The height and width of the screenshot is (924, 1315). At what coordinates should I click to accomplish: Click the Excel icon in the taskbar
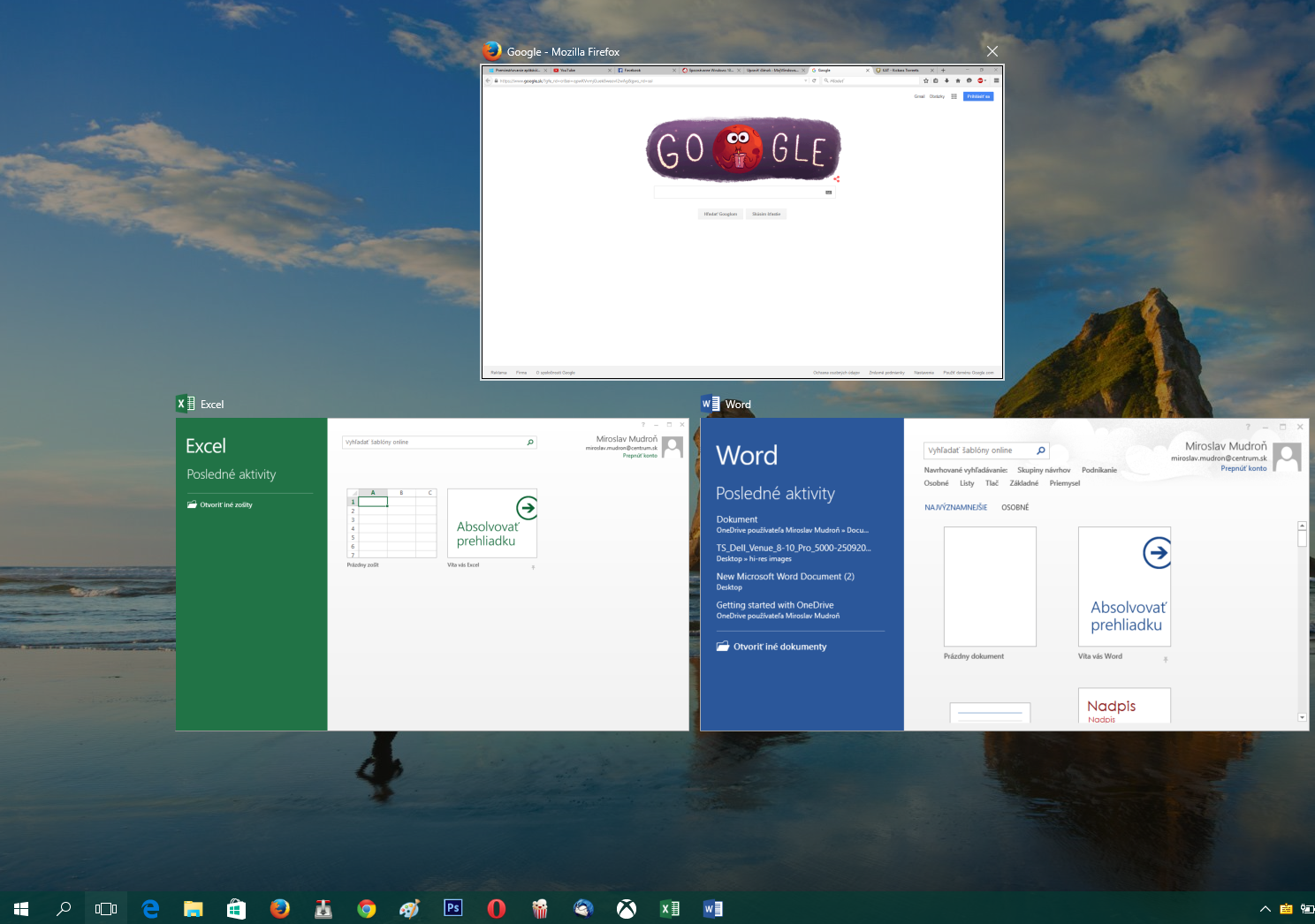click(x=670, y=908)
